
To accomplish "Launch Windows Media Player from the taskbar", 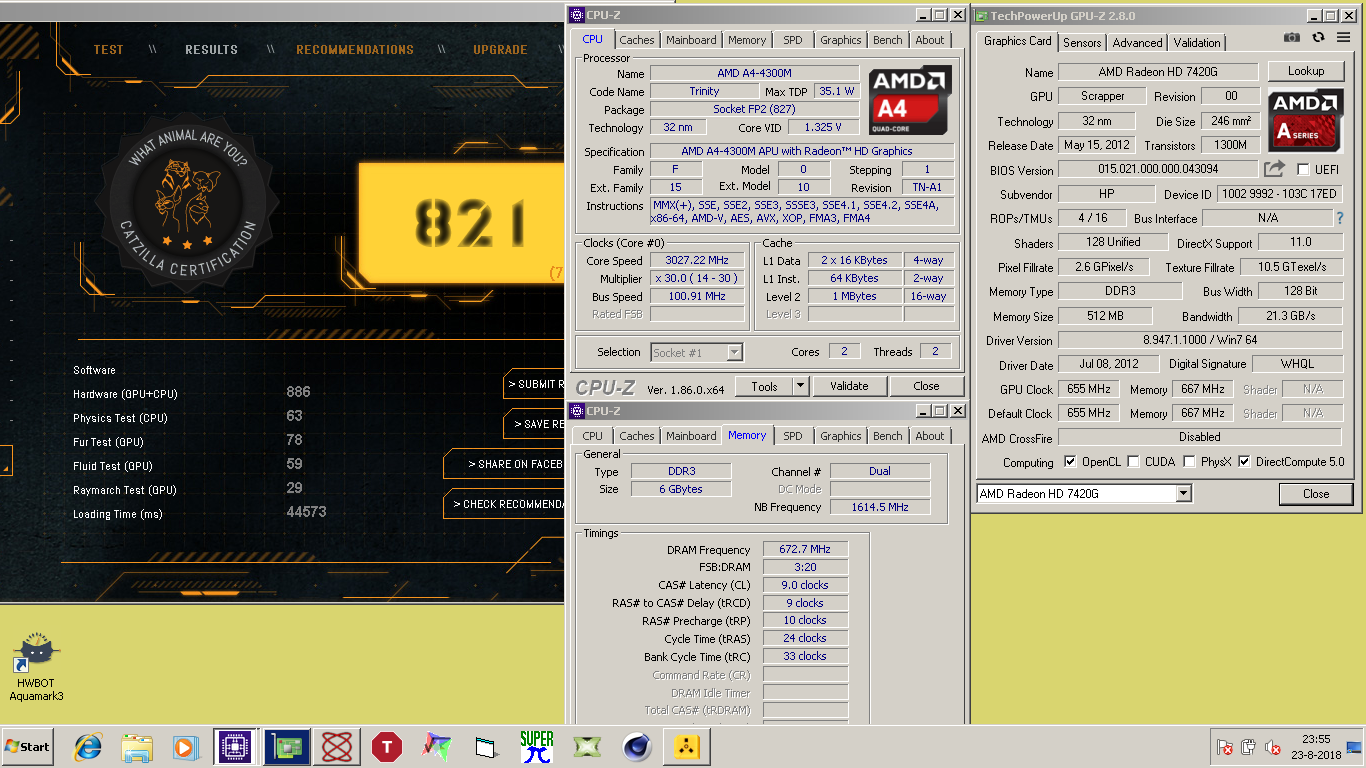I will [x=185, y=747].
